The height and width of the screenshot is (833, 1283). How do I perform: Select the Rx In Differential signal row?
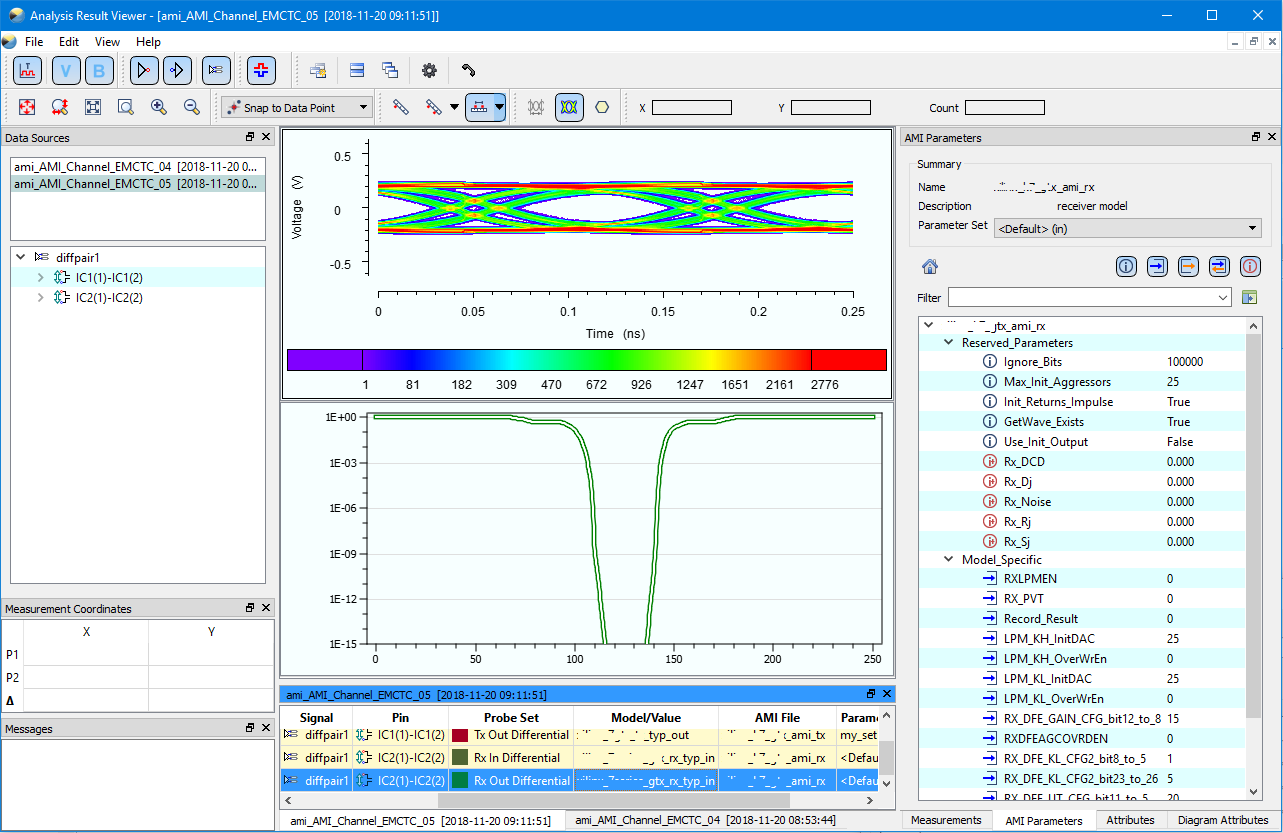point(515,758)
